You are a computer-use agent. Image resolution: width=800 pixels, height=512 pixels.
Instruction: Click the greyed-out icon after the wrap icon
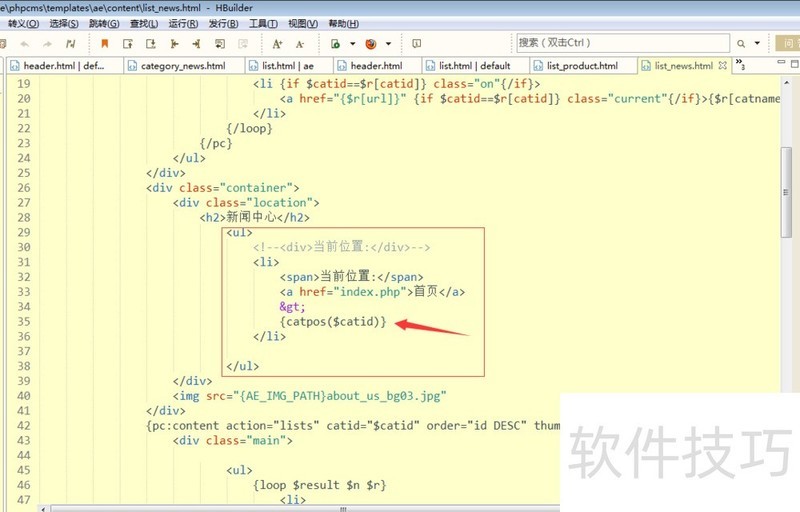point(243,44)
